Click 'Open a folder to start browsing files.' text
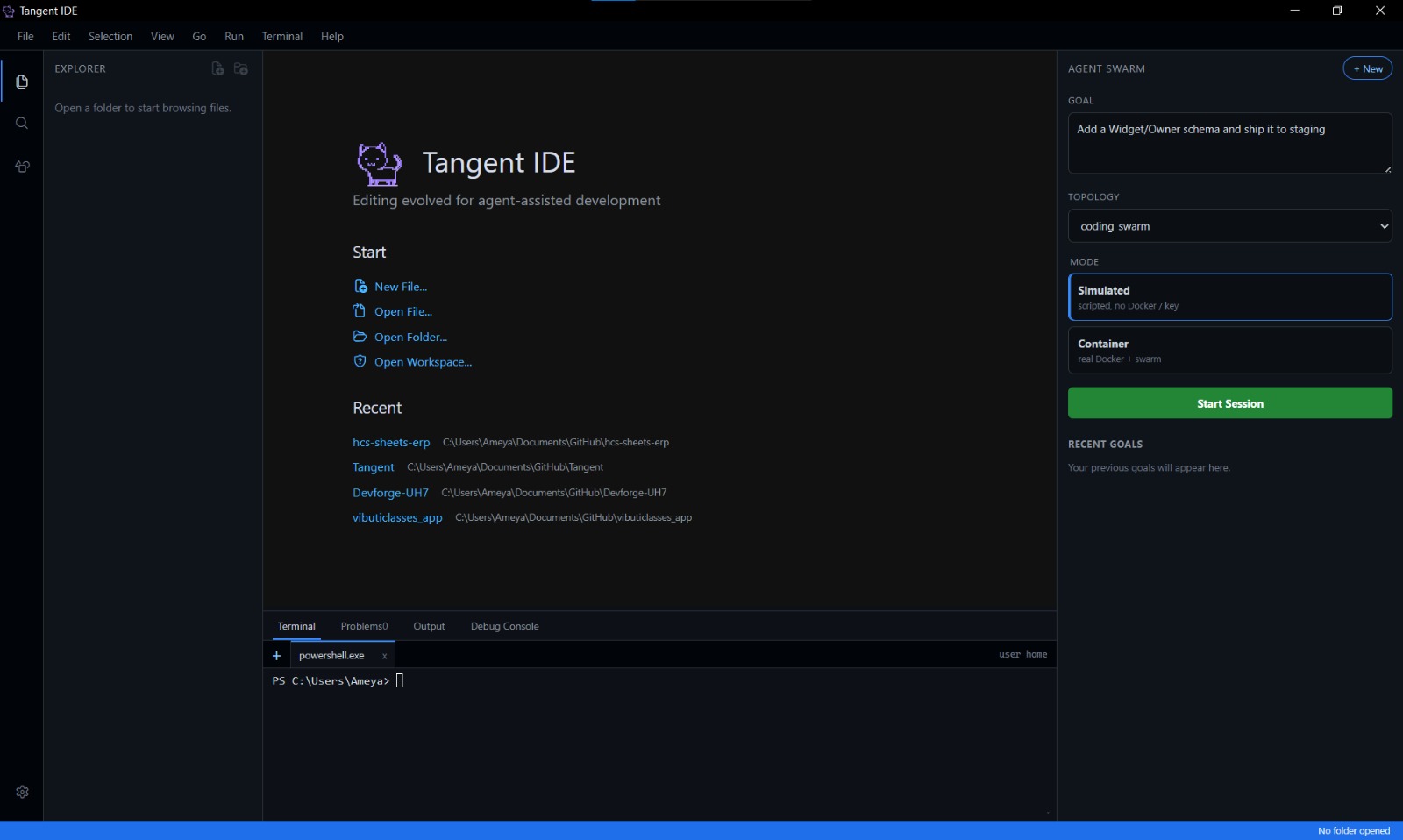 143,108
